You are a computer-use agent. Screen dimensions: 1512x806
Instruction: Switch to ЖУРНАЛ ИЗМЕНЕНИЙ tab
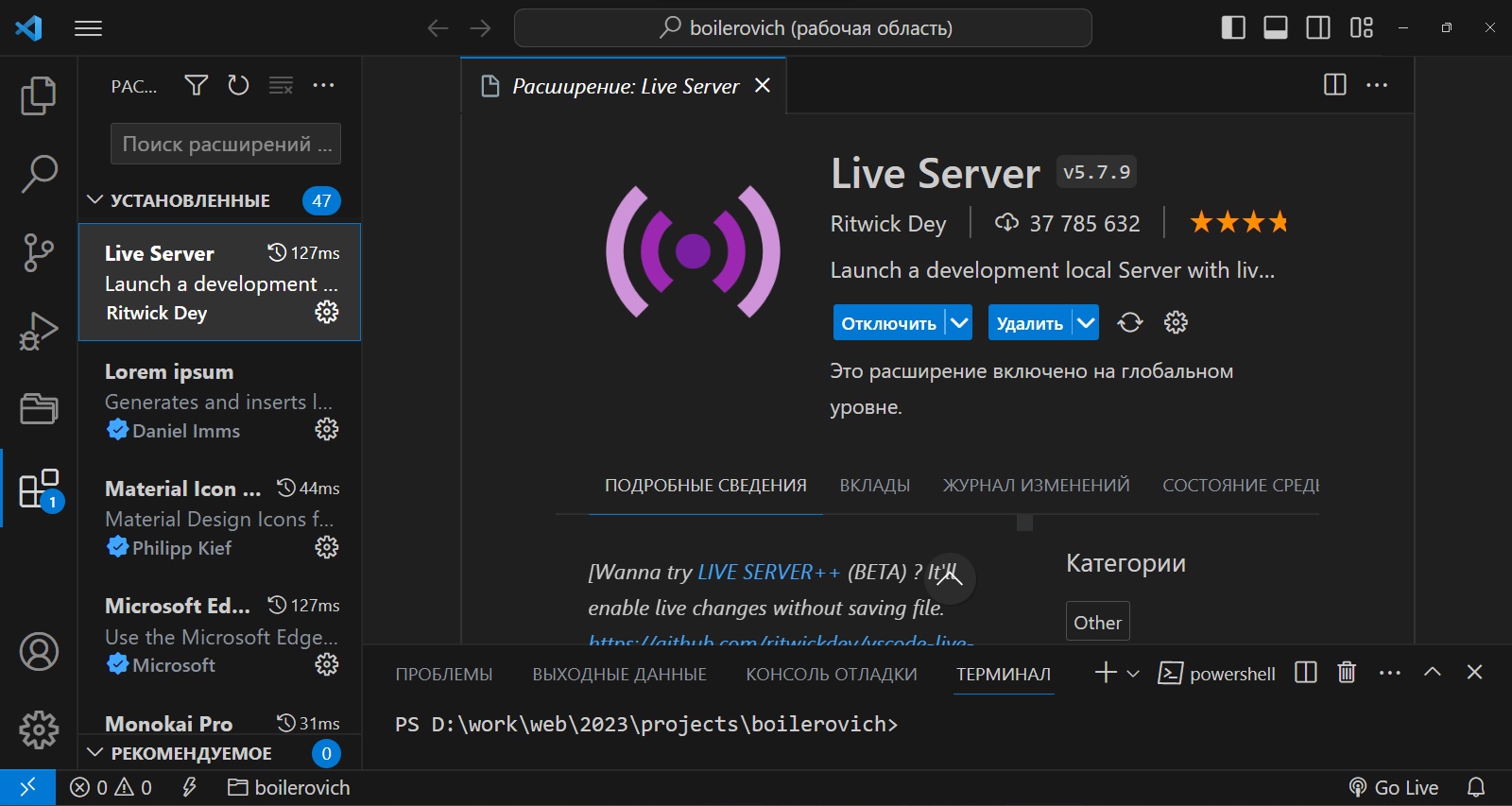tap(1036, 486)
